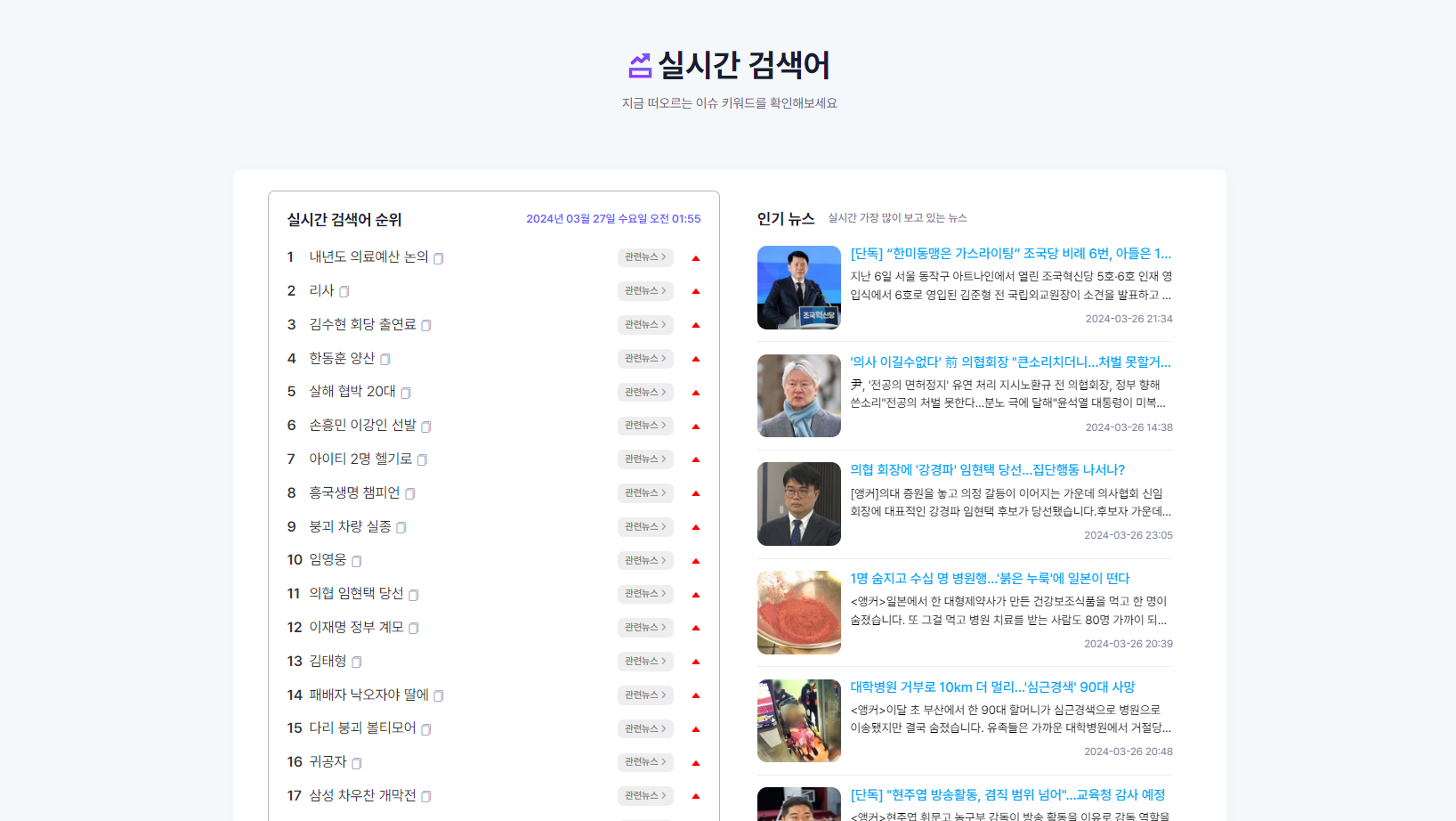1456x821 pixels.
Task: Open related news for "붕괴 차량 실종"
Action: (x=645, y=526)
